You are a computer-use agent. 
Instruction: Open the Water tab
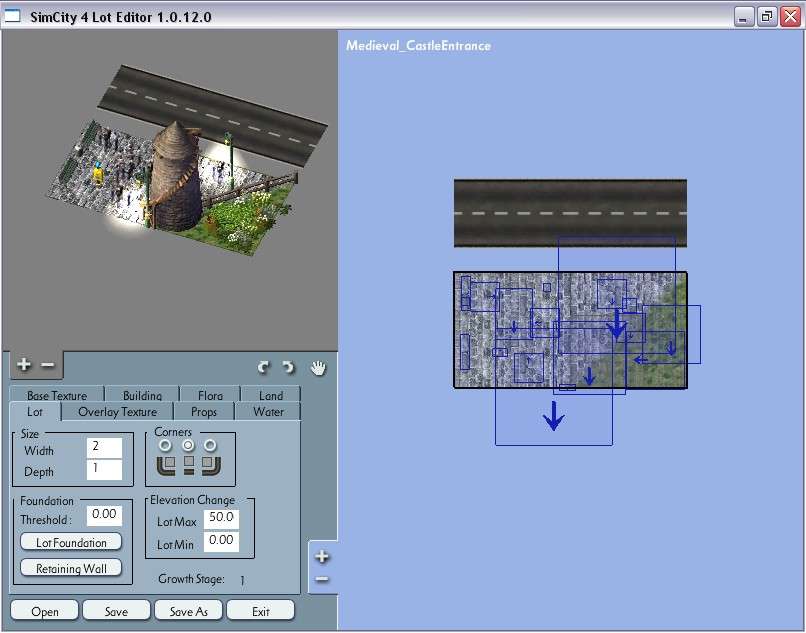coord(268,411)
